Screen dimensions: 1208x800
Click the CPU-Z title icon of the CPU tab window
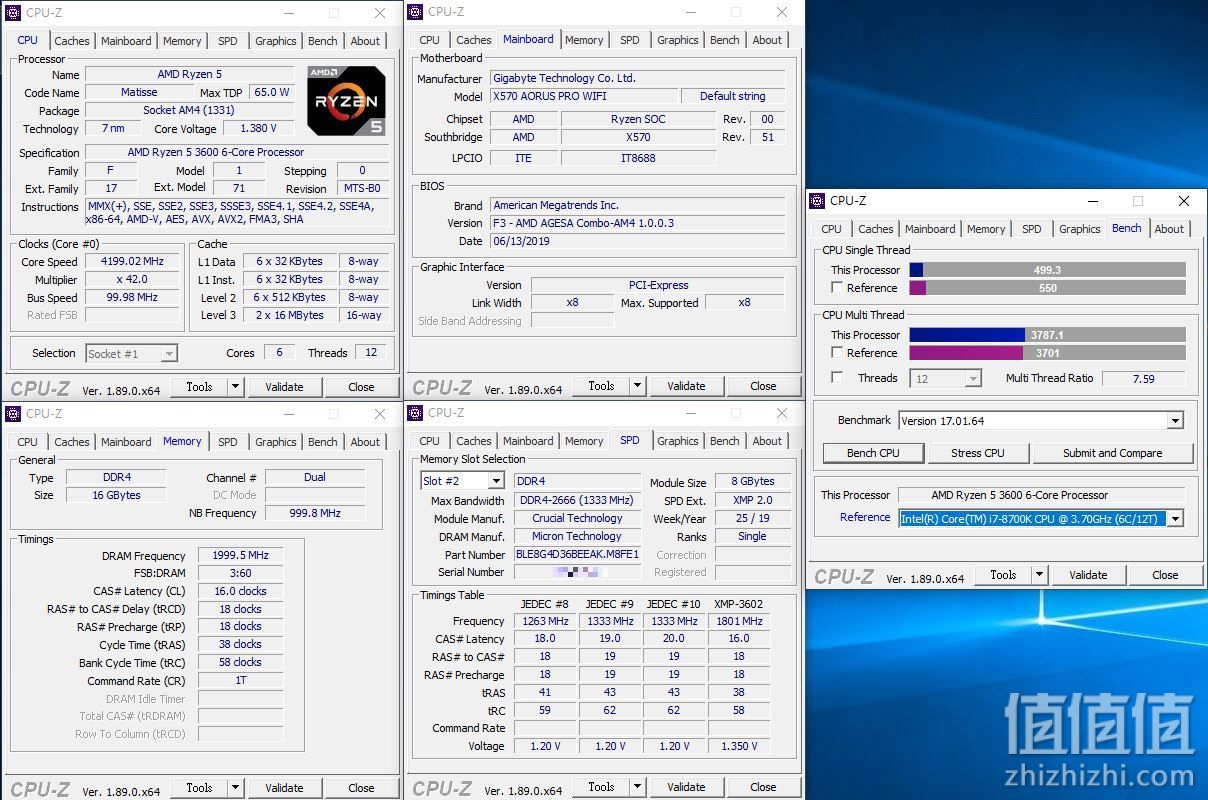(14, 13)
